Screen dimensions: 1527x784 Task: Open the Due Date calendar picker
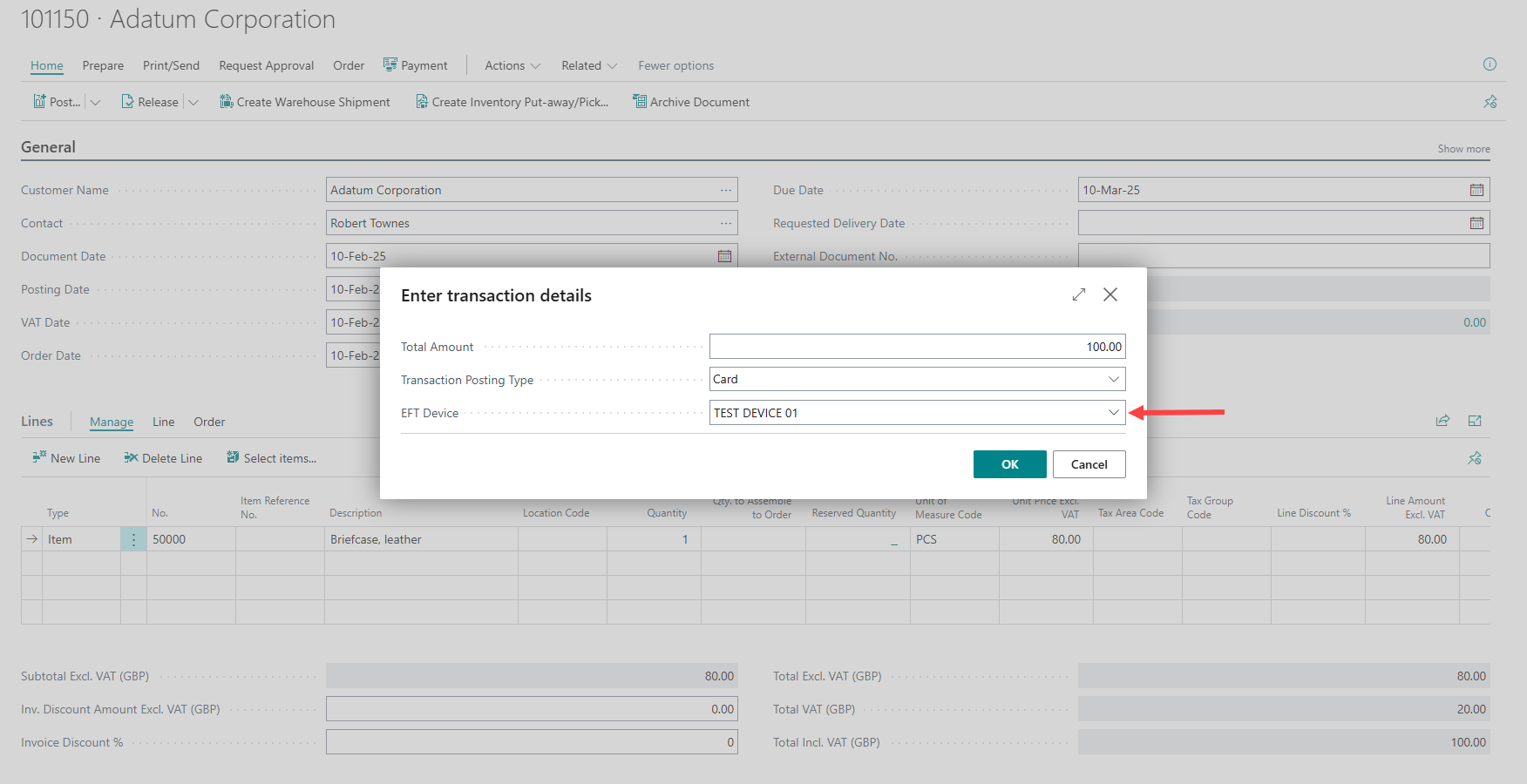(x=1476, y=190)
